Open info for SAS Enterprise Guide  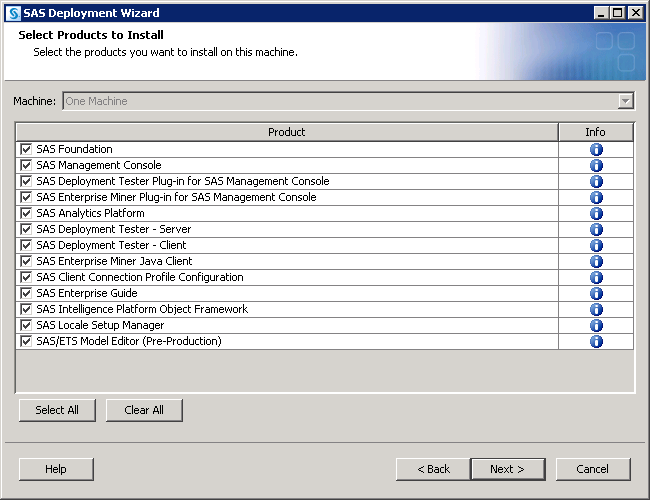(596, 294)
